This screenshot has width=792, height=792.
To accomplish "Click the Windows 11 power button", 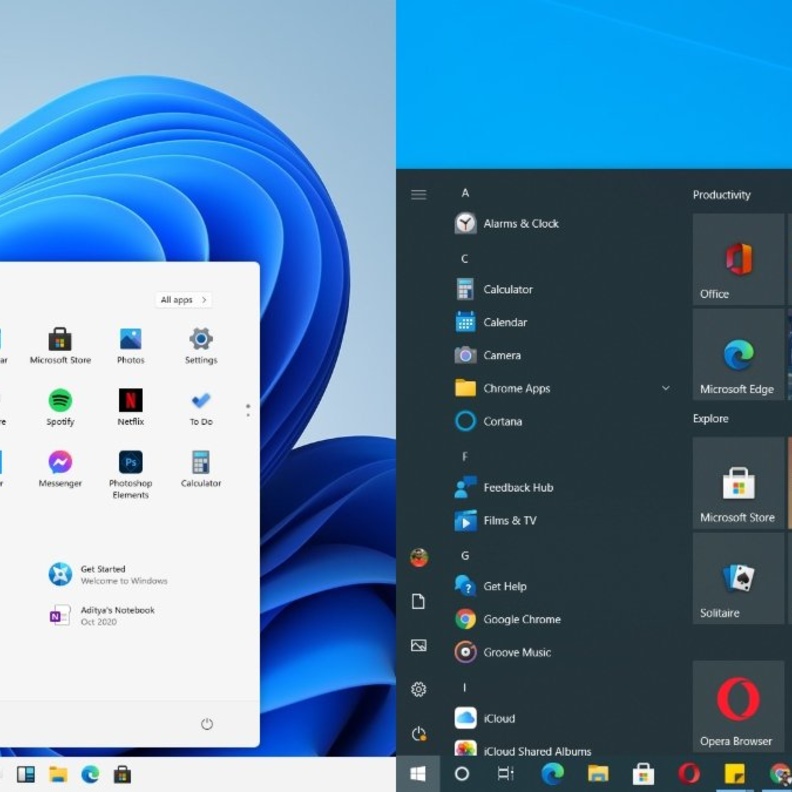I will click(207, 724).
